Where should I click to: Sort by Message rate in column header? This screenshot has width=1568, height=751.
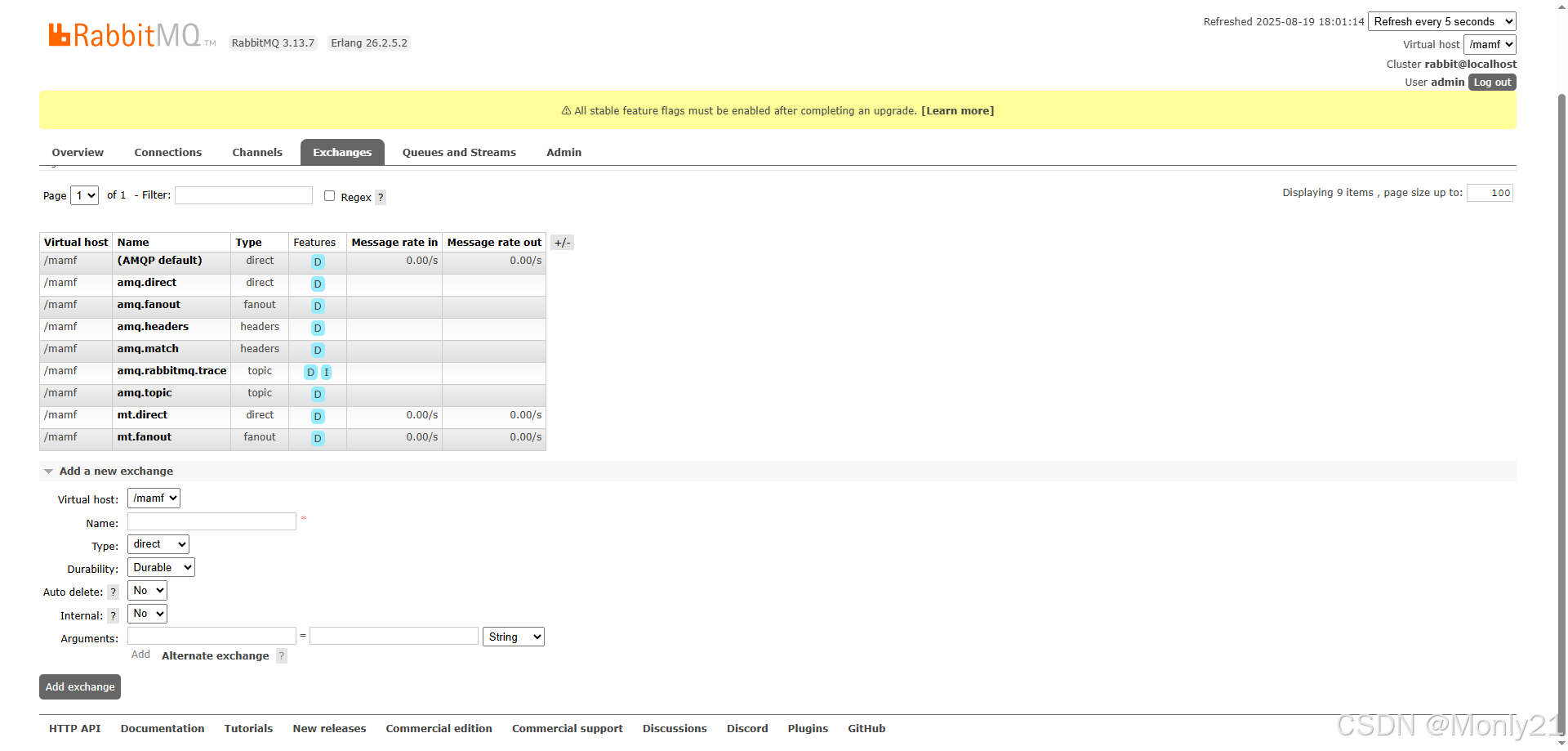394,243
